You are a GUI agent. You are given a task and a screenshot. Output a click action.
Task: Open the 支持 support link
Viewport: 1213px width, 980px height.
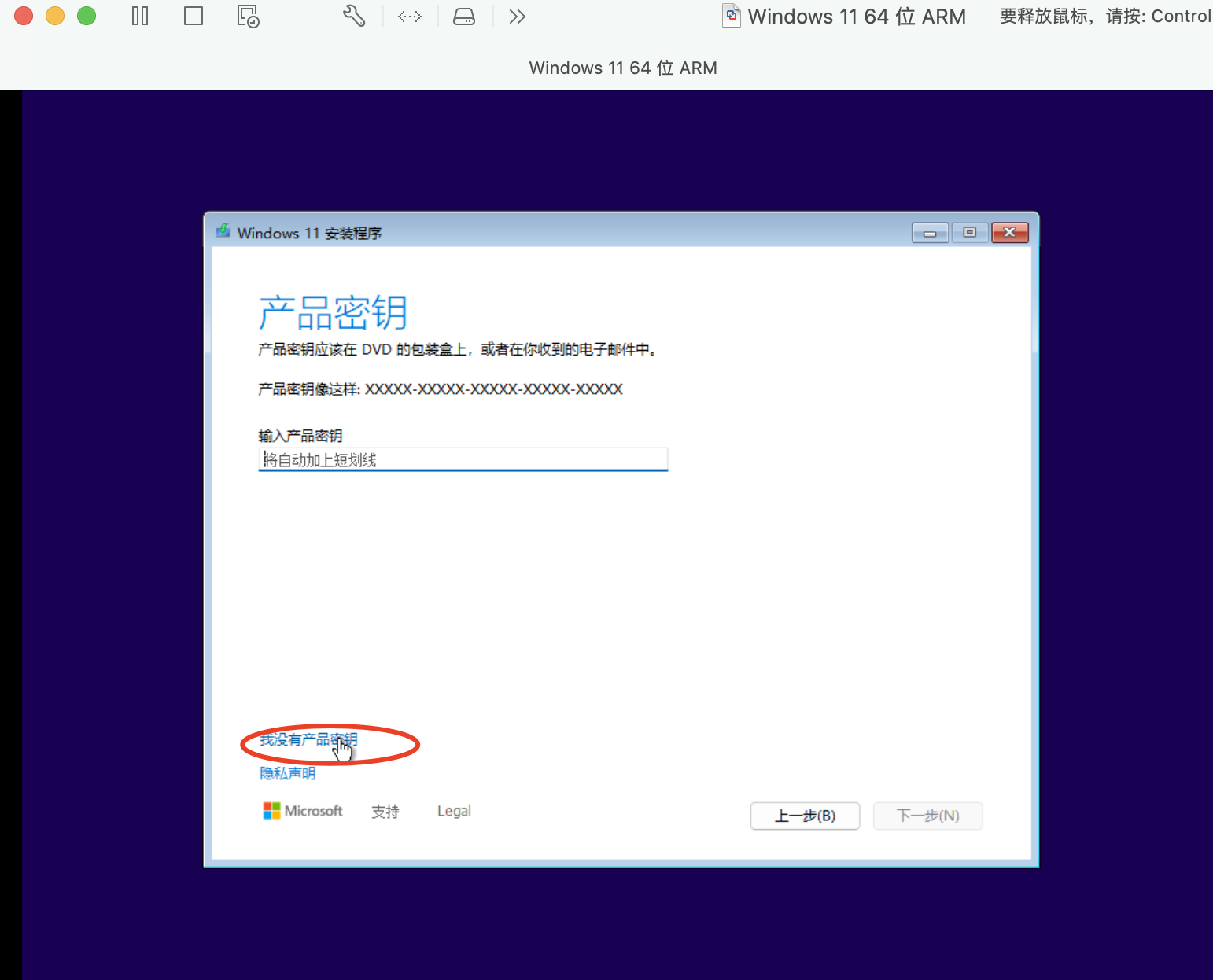click(x=385, y=811)
